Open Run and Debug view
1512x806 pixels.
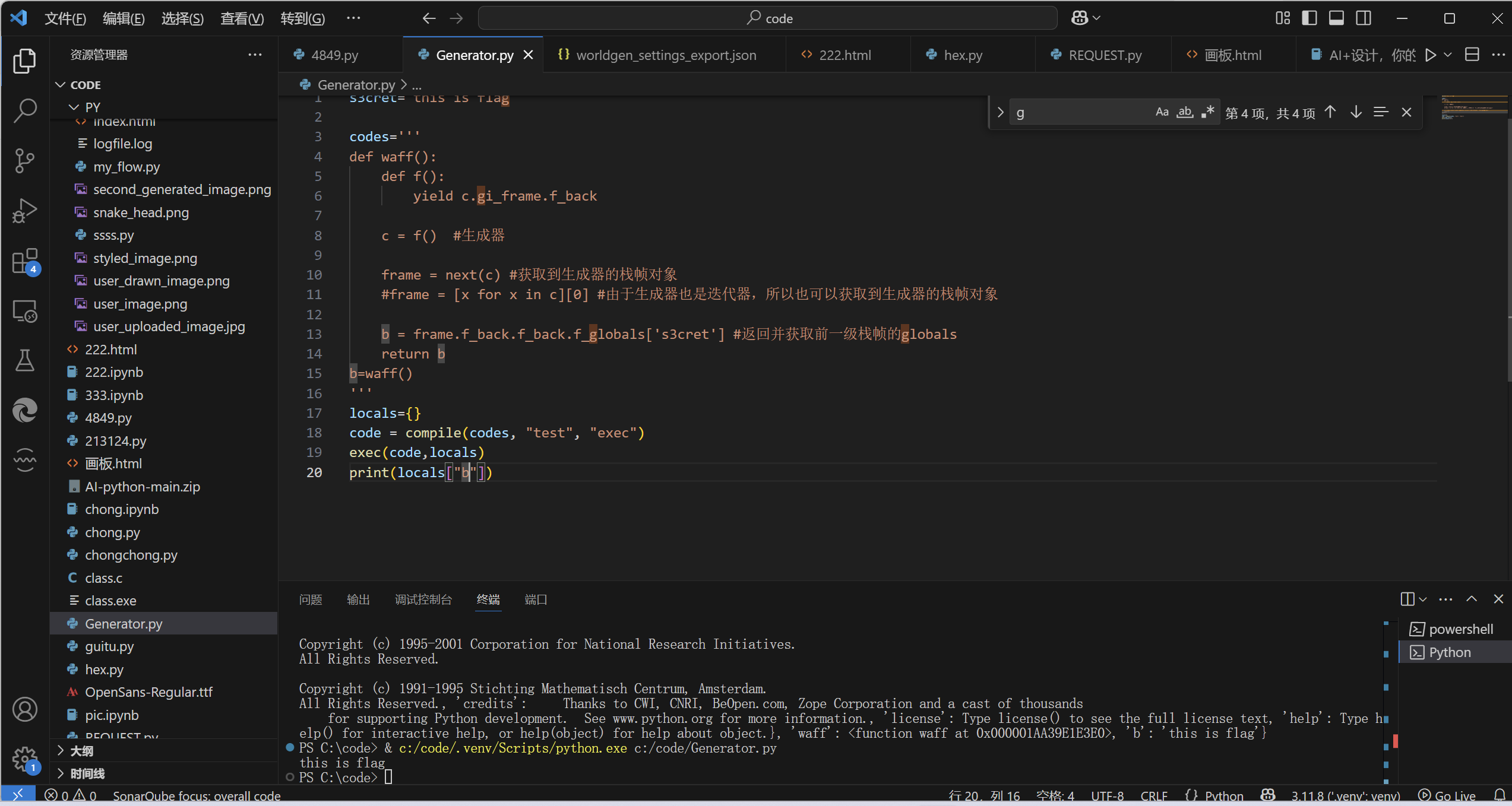24,211
